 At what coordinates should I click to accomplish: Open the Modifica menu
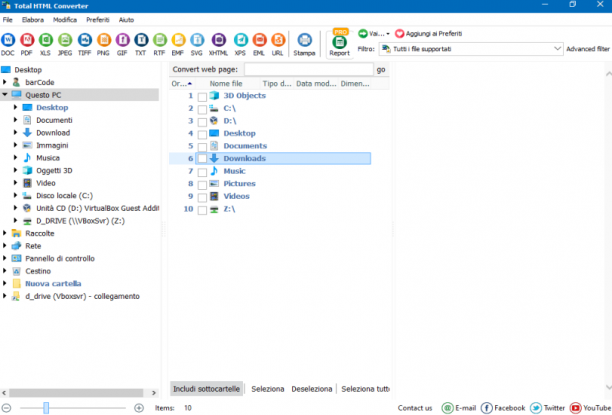(65, 20)
